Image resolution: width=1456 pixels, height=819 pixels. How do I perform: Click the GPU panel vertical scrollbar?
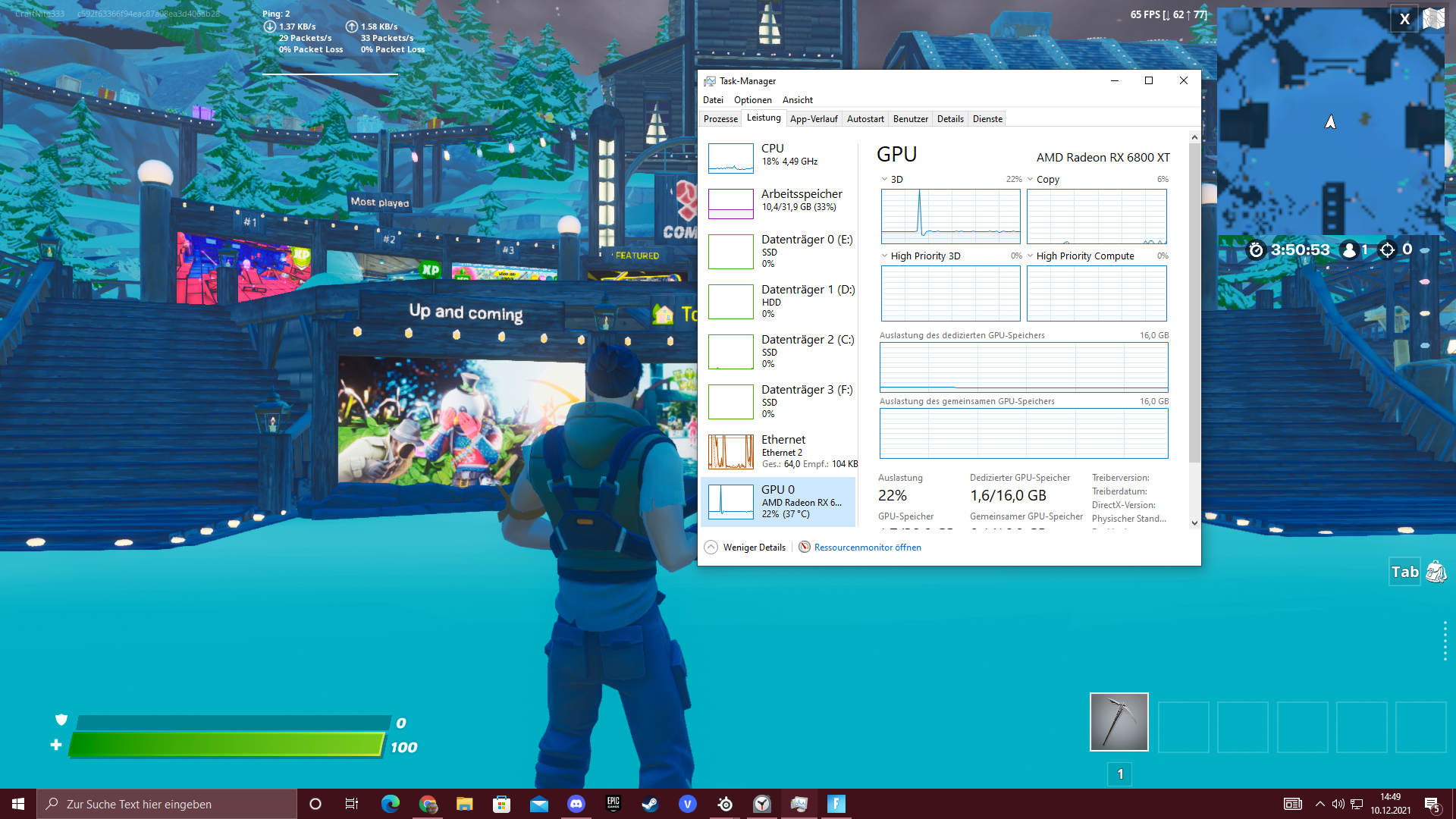click(x=1194, y=303)
